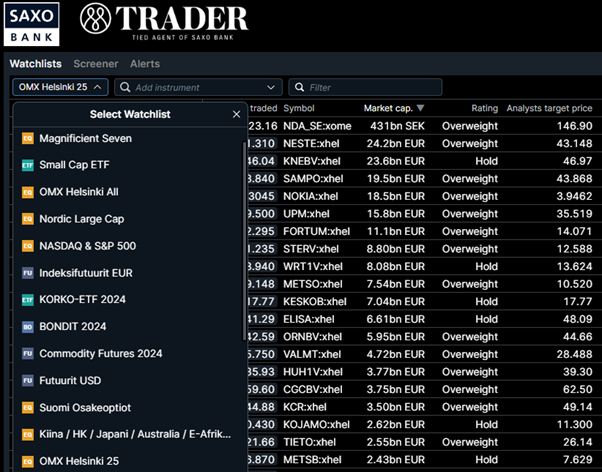Sort by Analysts target price header
602x472 pixels.
point(549,108)
